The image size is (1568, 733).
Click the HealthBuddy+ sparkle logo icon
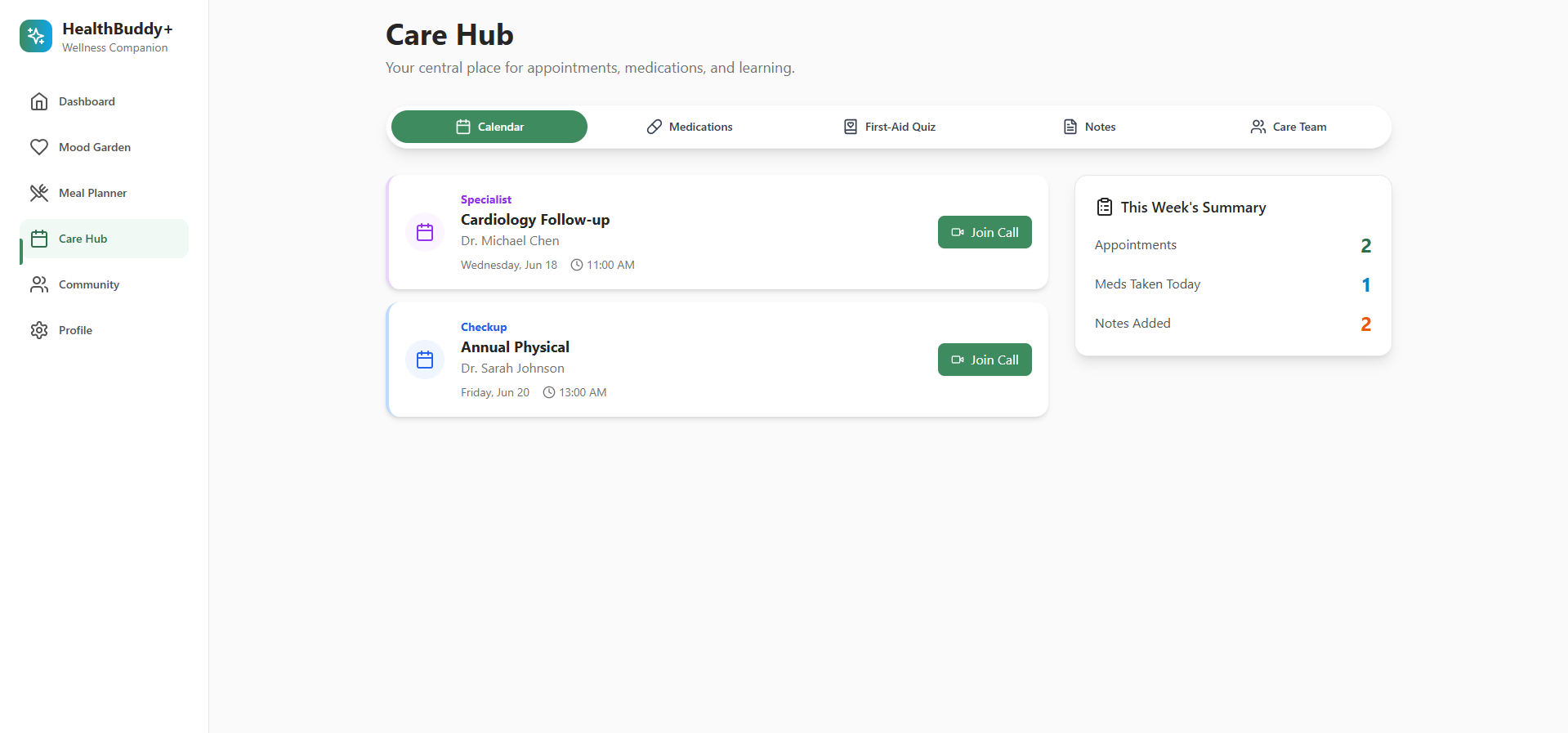pyautogui.click(x=36, y=36)
